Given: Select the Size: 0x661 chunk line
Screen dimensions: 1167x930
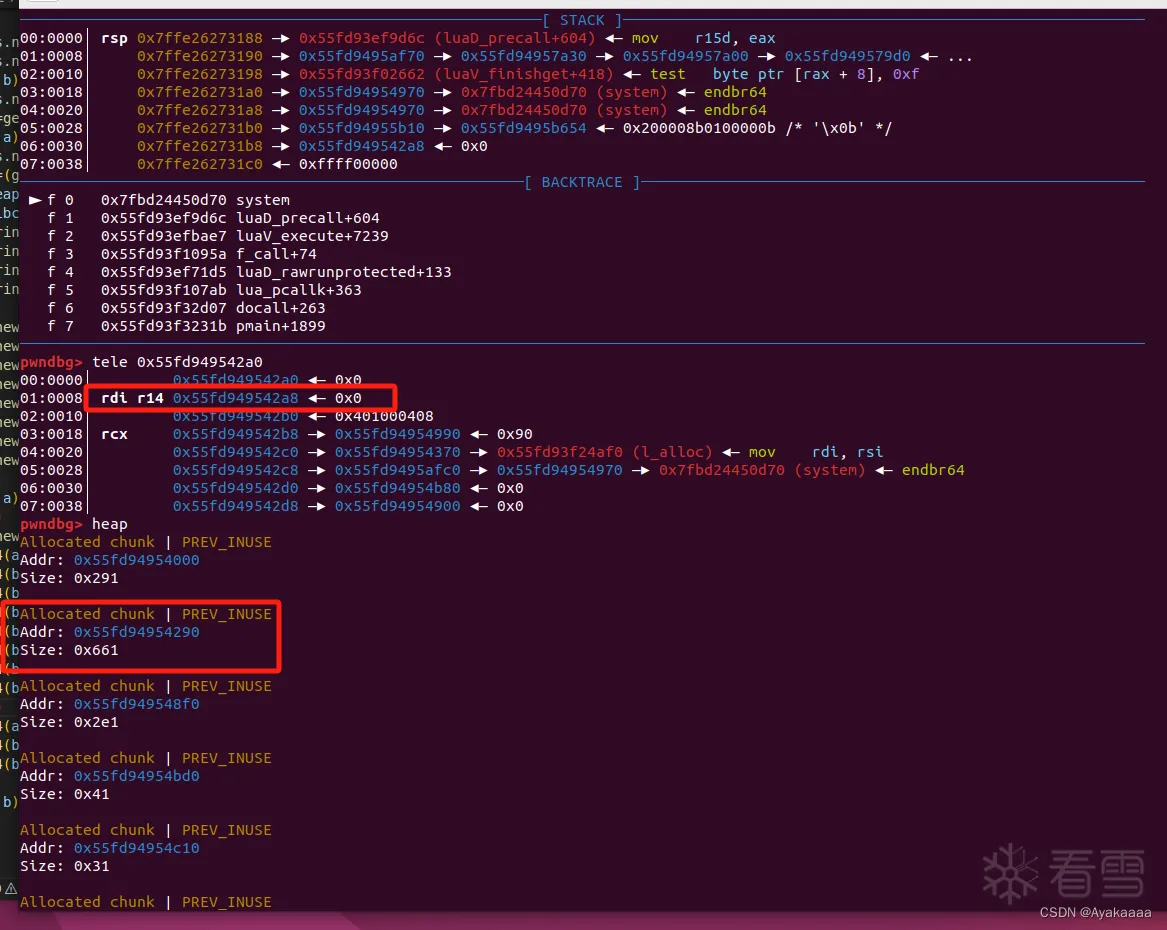Looking at the screenshot, I should (x=69, y=650).
